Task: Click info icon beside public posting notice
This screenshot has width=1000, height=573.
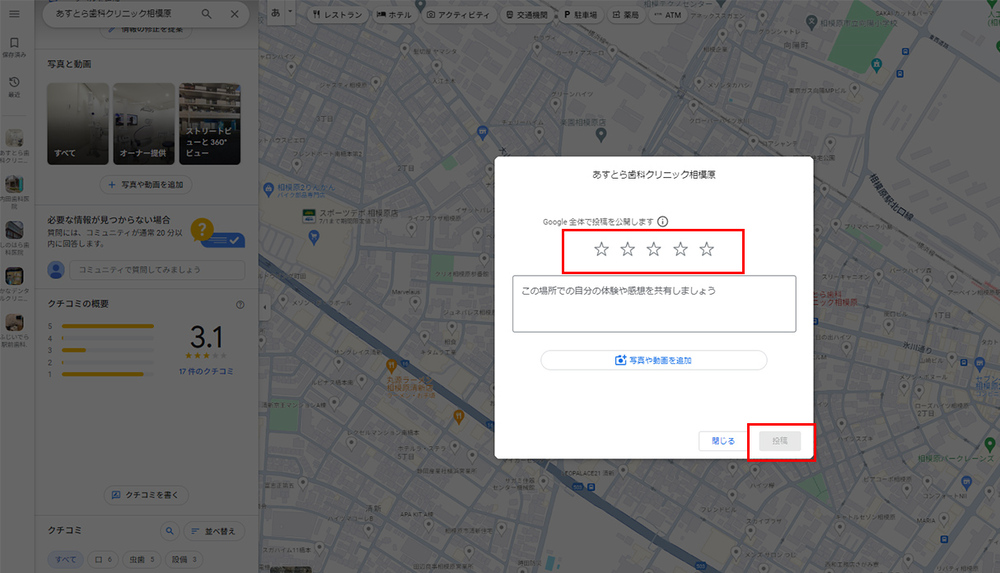Action: pyautogui.click(x=662, y=222)
